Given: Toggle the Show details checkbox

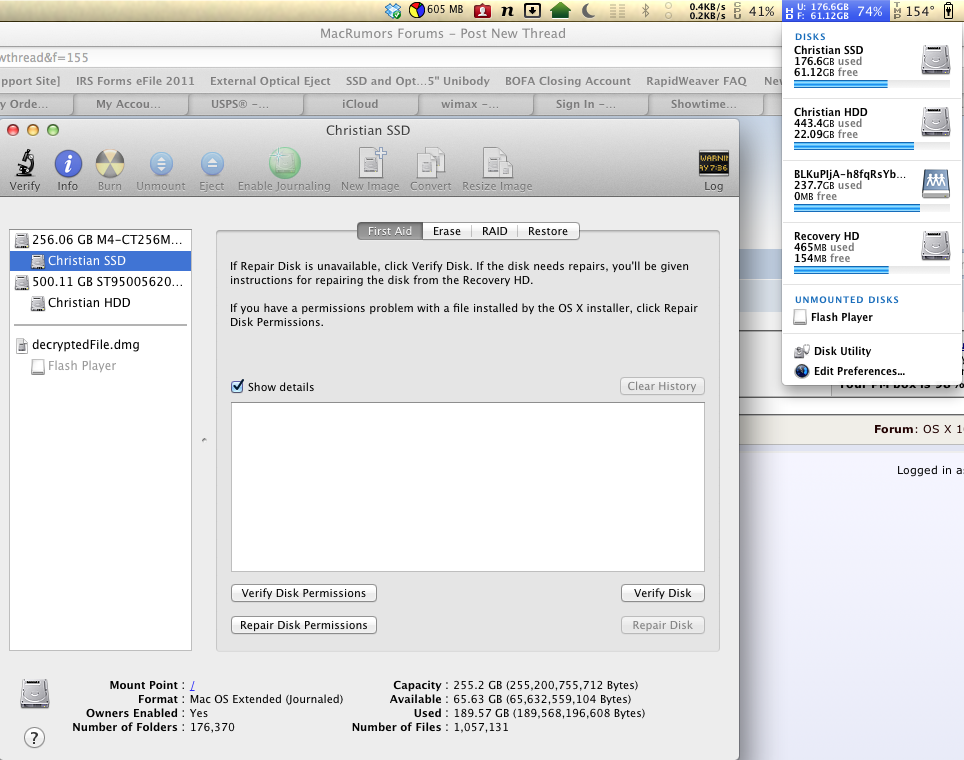Looking at the screenshot, I should (x=237, y=386).
